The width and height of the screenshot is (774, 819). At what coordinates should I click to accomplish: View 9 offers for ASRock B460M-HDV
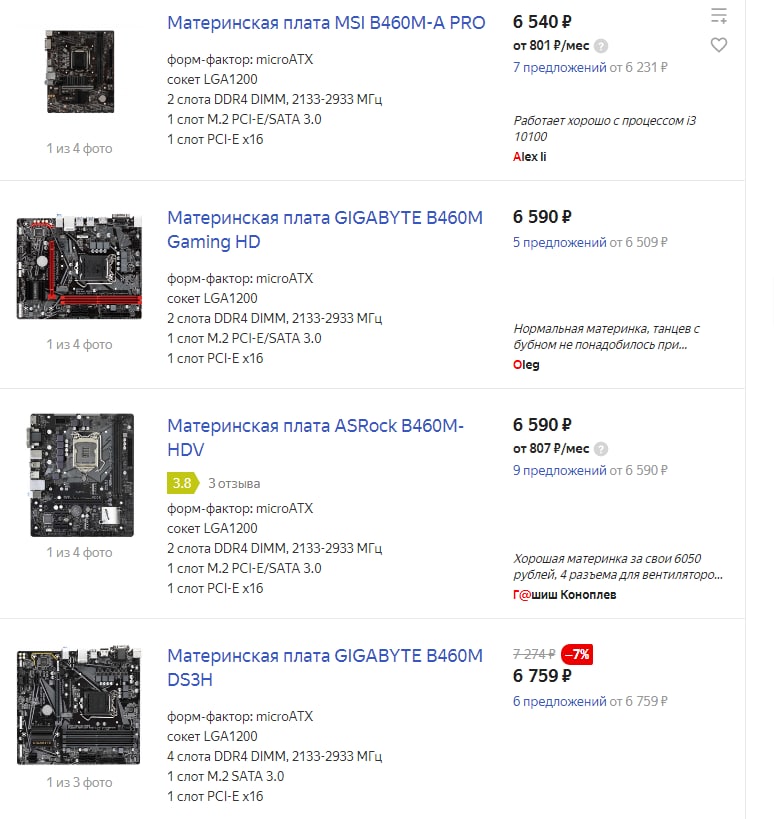559,471
